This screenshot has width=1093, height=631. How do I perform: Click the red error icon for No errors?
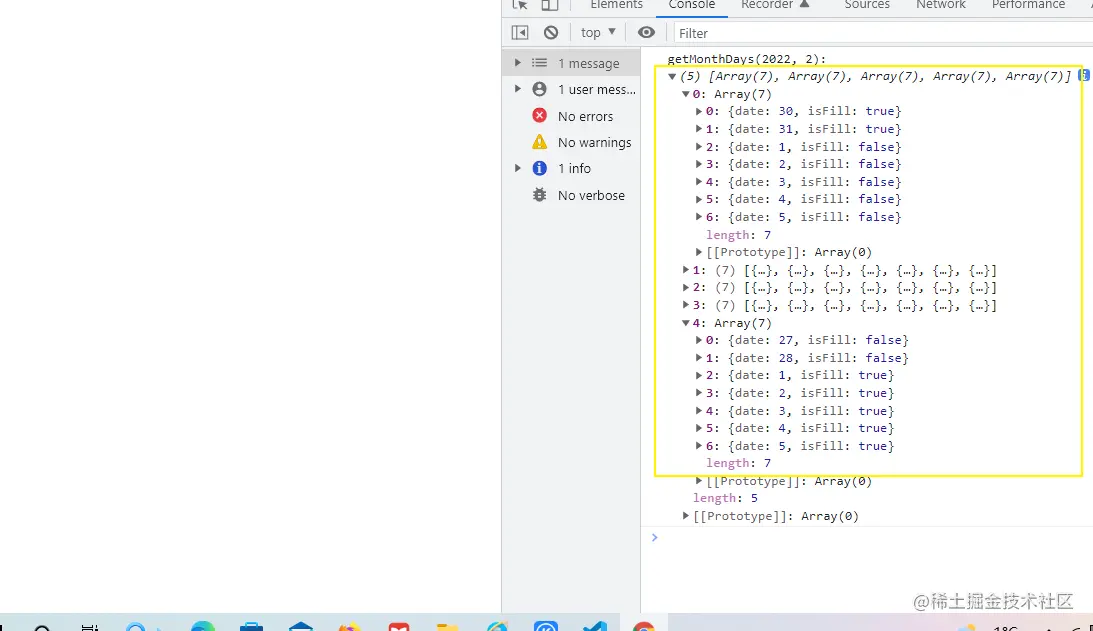pos(540,116)
